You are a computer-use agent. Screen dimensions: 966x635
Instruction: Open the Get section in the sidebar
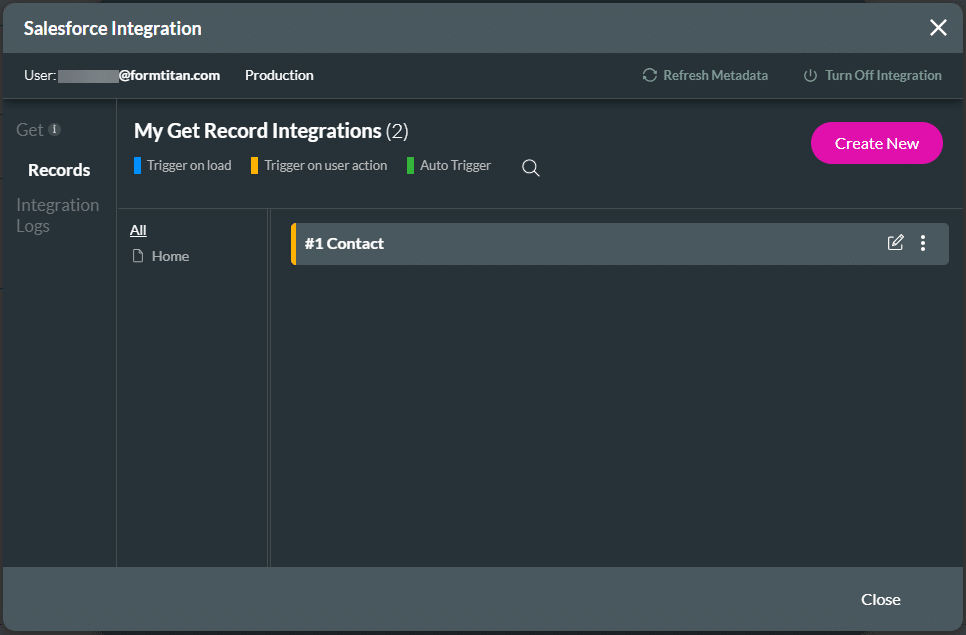[28, 128]
